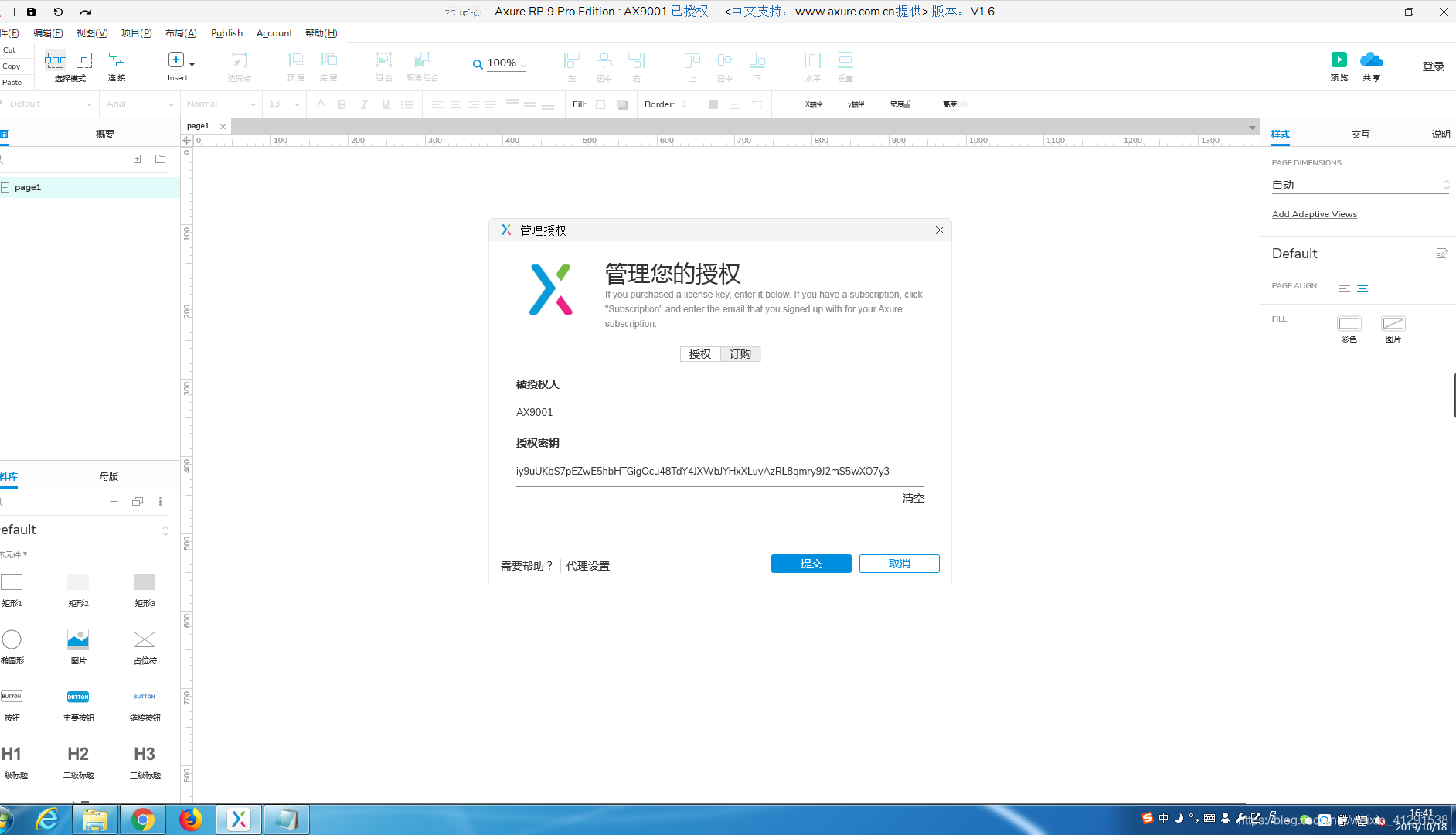The image size is (1456, 835).
Task: Click the licensee name input field
Action: (x=719, y=413)
